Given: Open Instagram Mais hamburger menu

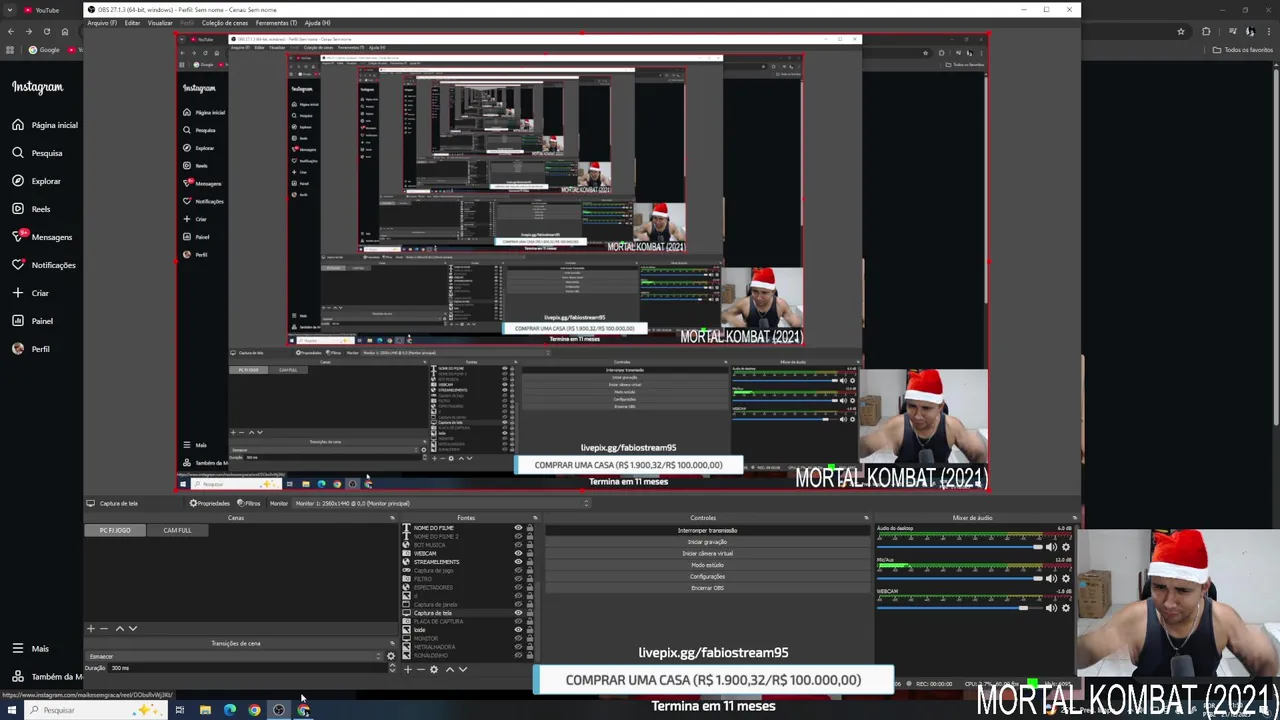Looking at the screenshot, I should [x=18, y=649].
